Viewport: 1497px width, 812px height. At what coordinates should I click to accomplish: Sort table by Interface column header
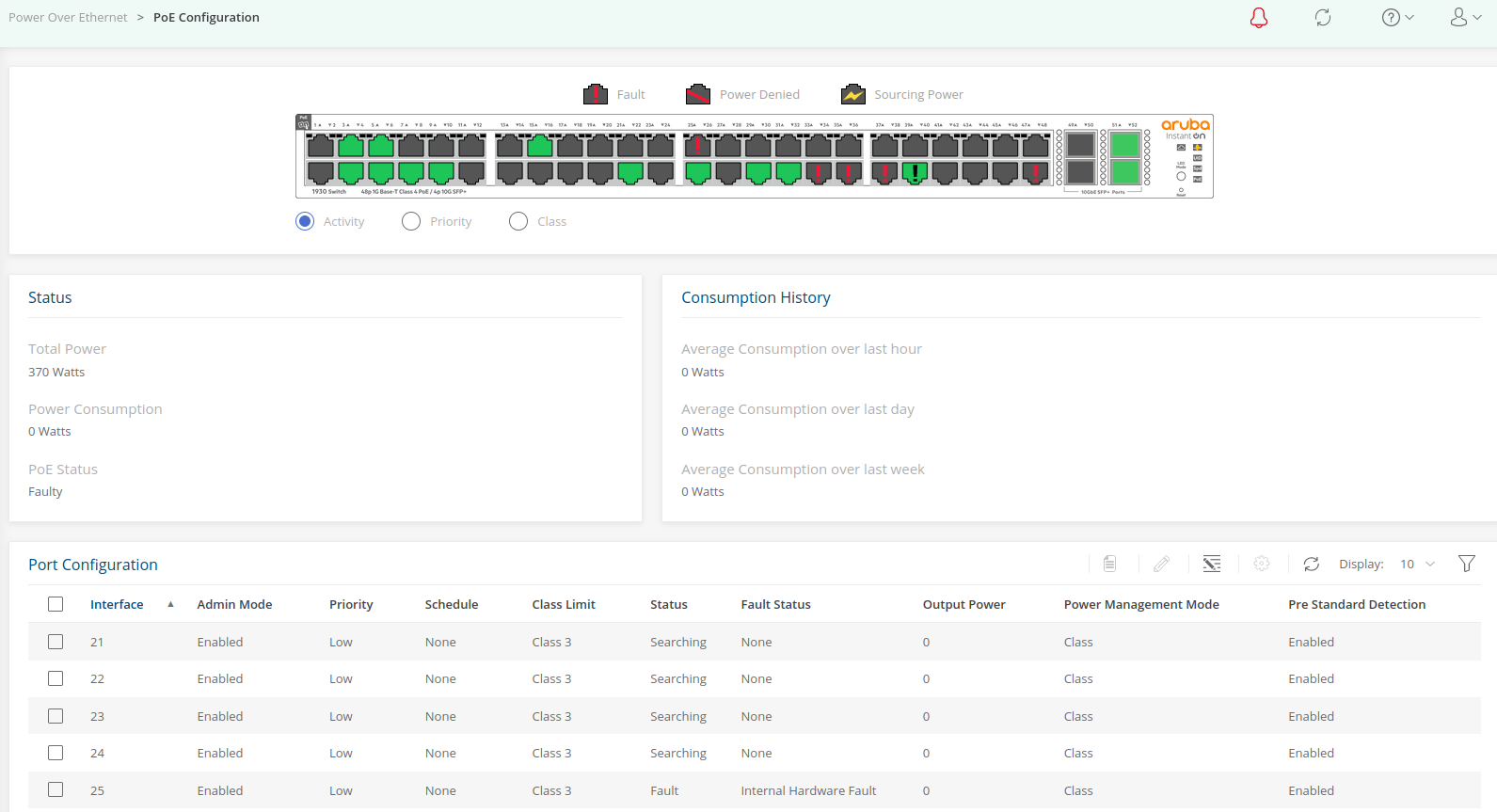[117, 604]
